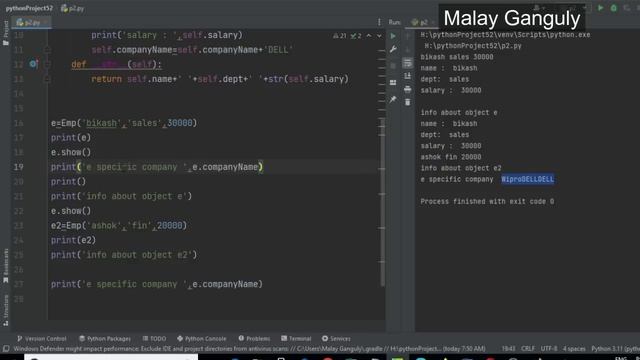This screenshot has width=640, height=360.
Task: Open the Problems tool window
Action: pyautogui.click(x=254, y=339)
